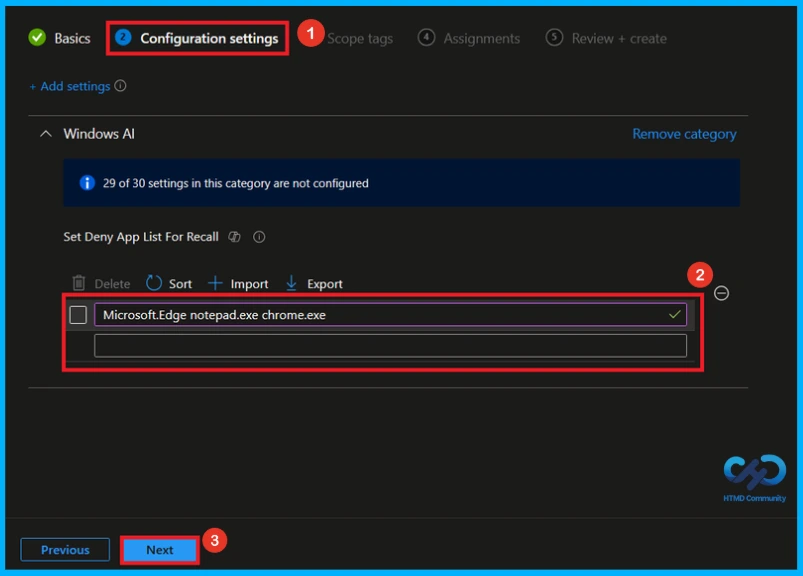
Task: Click the Windows AI heading text
Action: 99,134
